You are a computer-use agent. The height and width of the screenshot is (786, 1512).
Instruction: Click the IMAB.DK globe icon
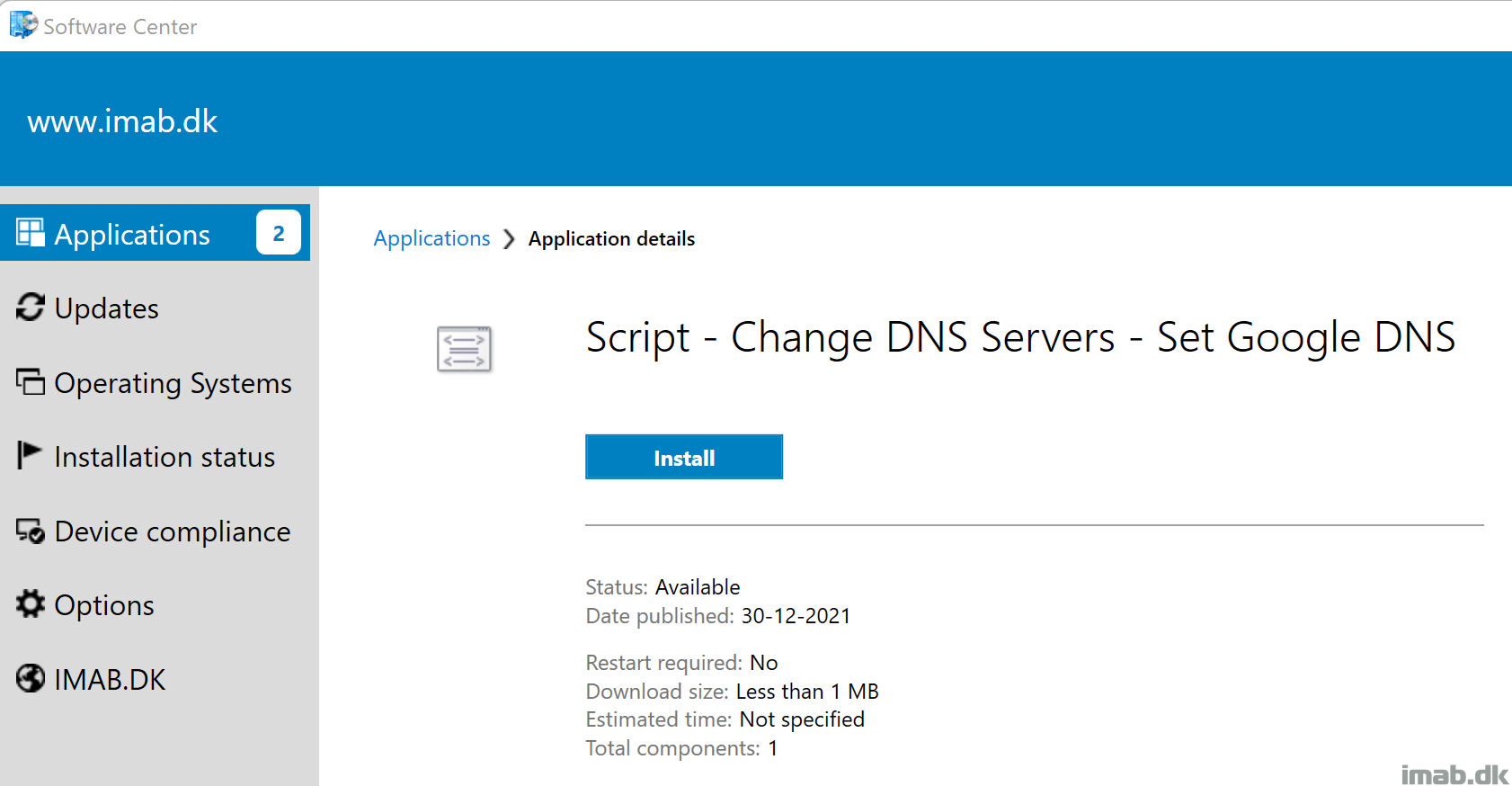pyautogui.click(x=31, y=678)
